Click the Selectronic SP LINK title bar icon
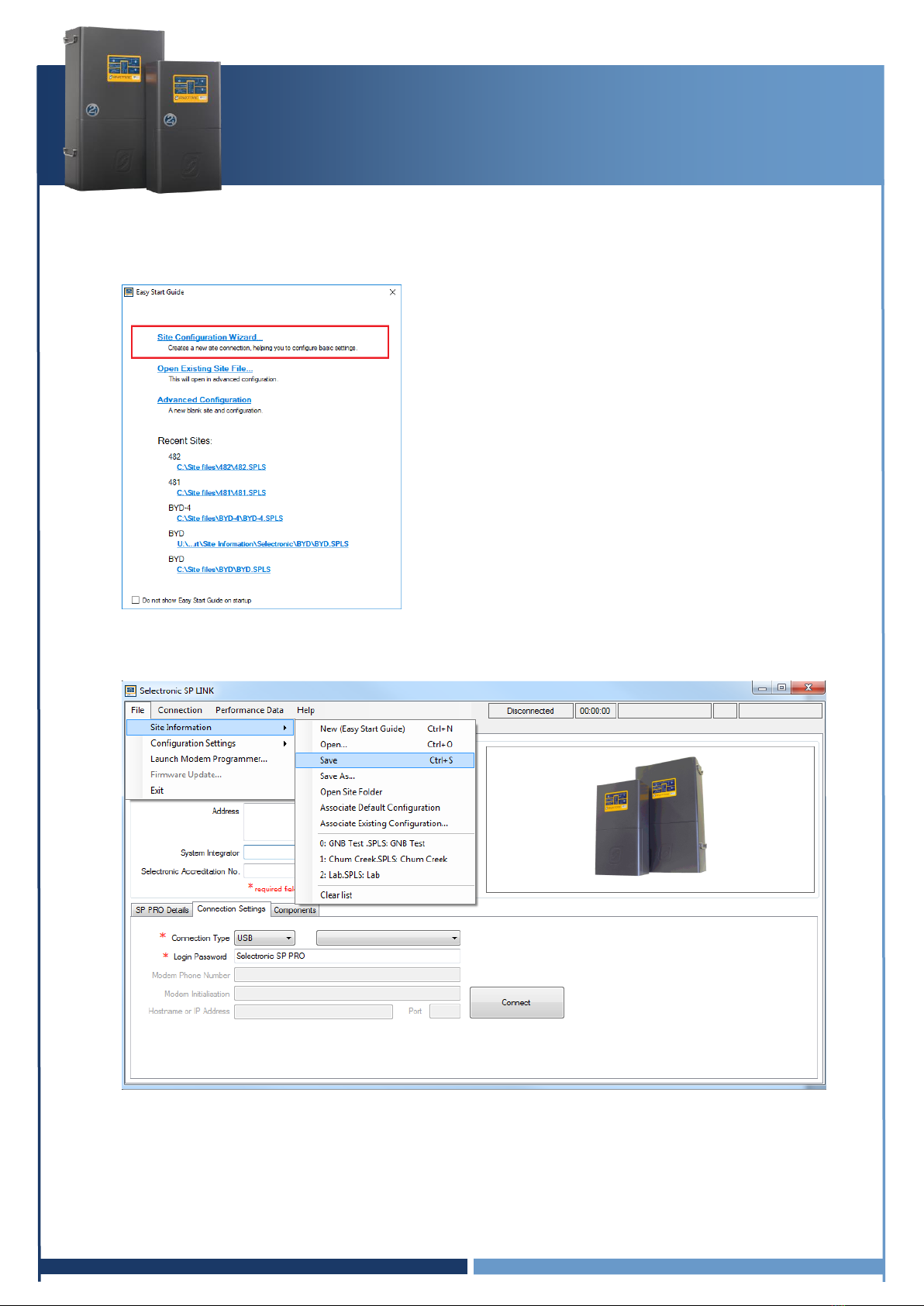 click(130, 691)
